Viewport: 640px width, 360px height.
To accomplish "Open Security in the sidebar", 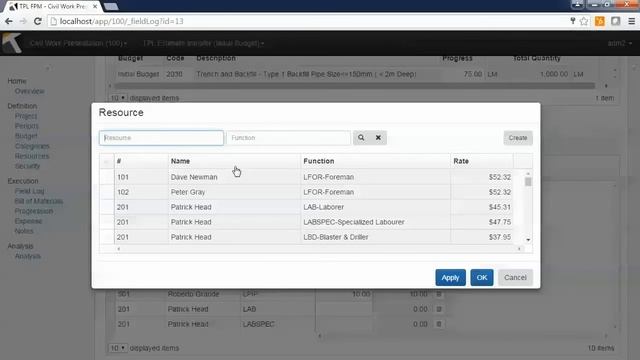I will [27, 166].
